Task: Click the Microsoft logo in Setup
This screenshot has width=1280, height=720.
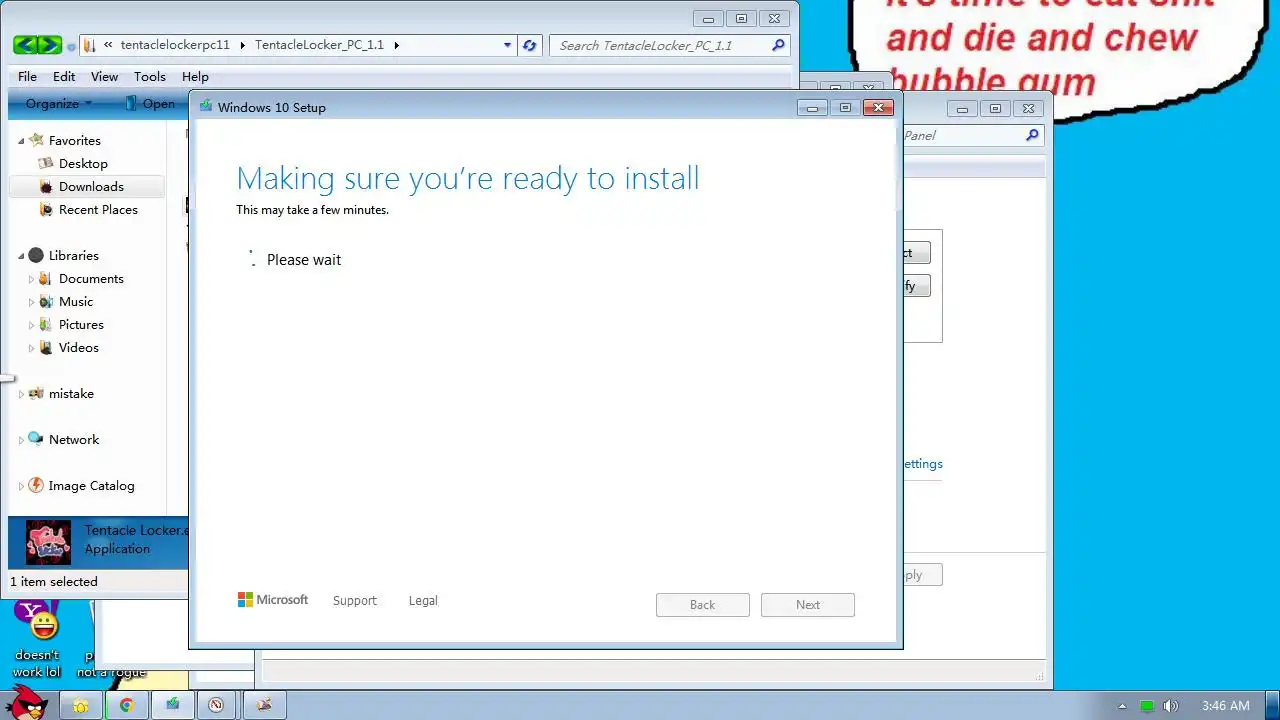Action: [273, 600]
